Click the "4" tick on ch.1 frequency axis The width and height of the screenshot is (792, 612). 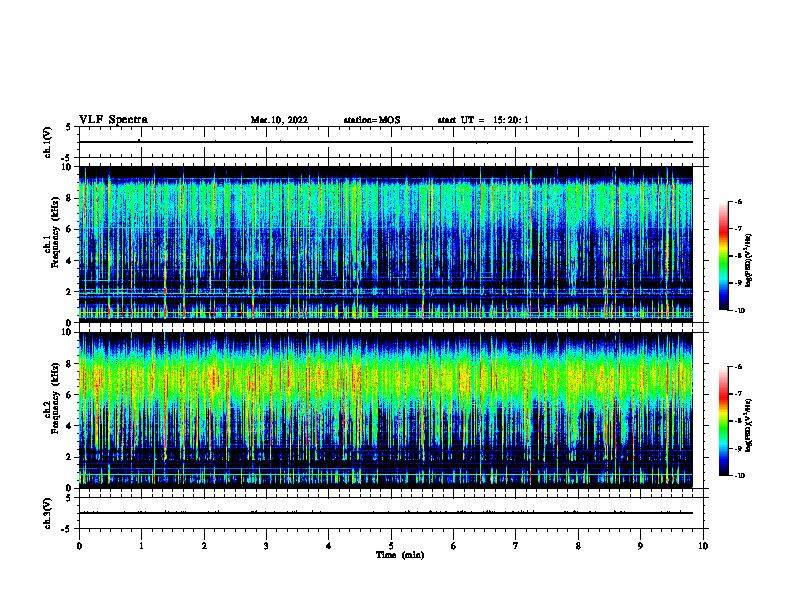[x=70, y=261]
